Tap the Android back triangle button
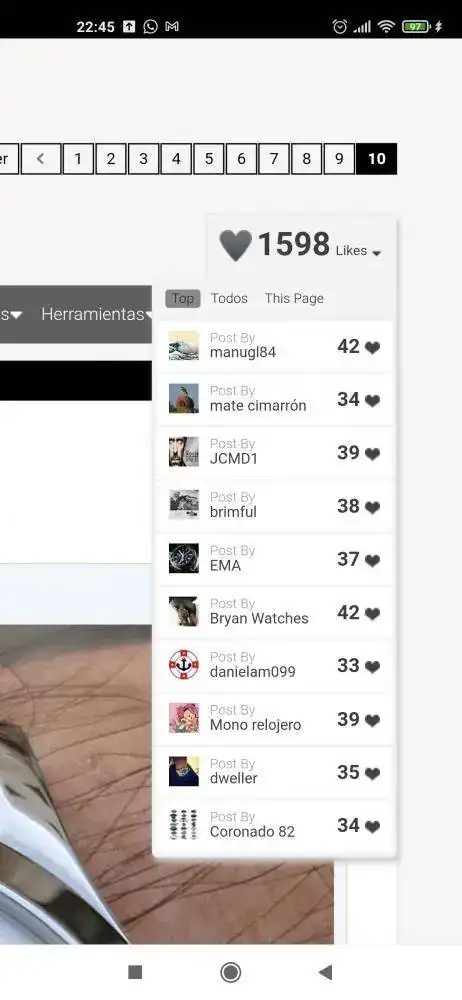Viewport: 462px width, 1000px height. tap(325, 972)
